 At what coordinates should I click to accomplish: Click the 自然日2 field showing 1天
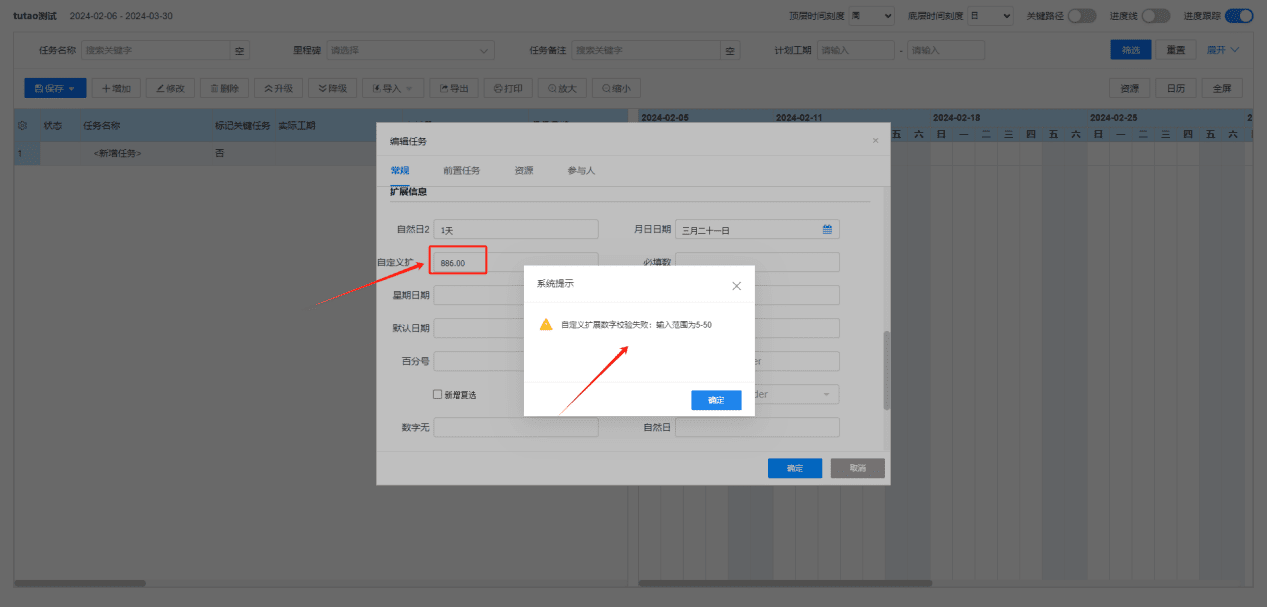516,230
